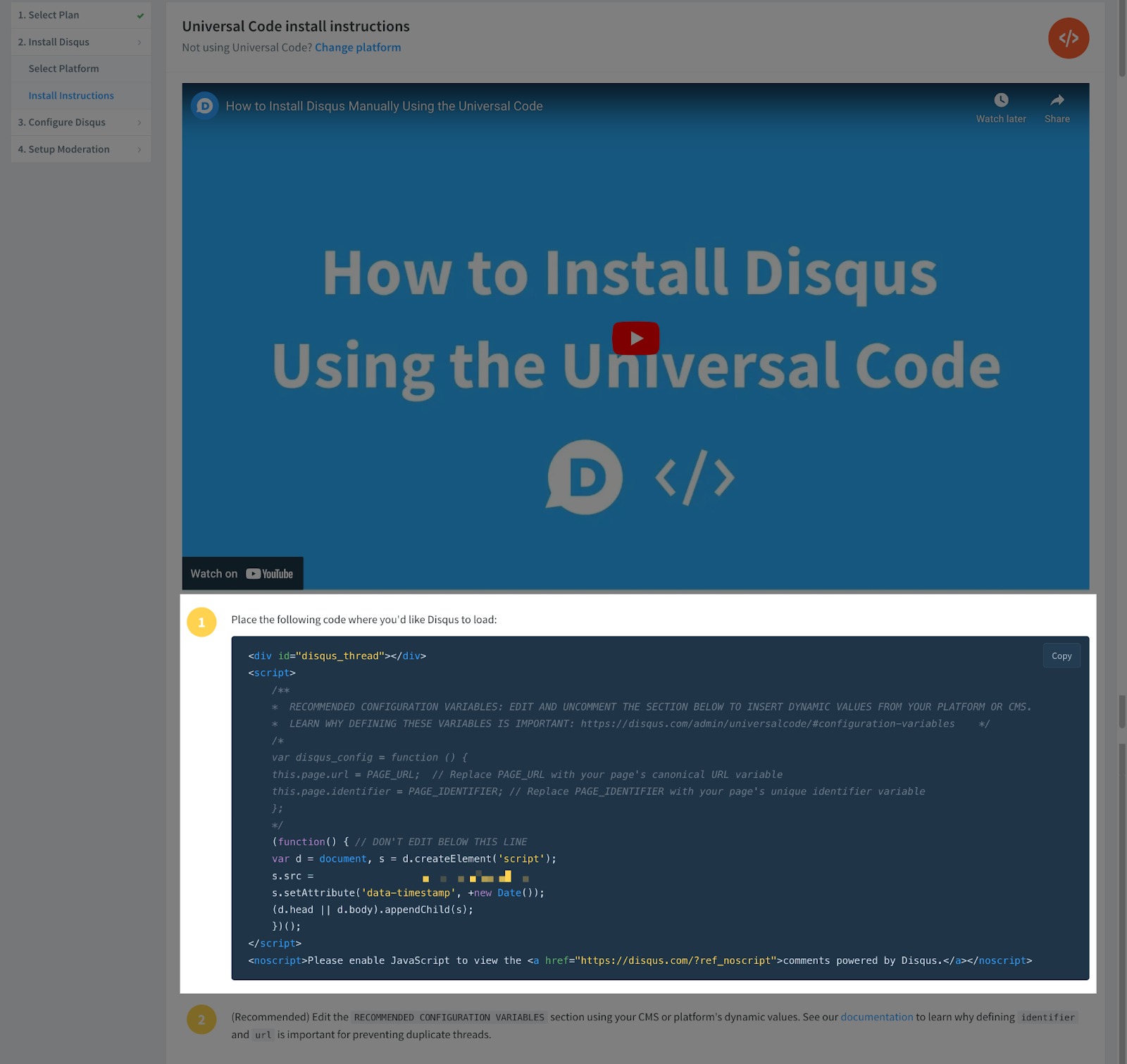Click the 'this.page.url = PAGE_URL' line
The height and width of the screenshot is (1064, 1127).
[x=527, y=775]
